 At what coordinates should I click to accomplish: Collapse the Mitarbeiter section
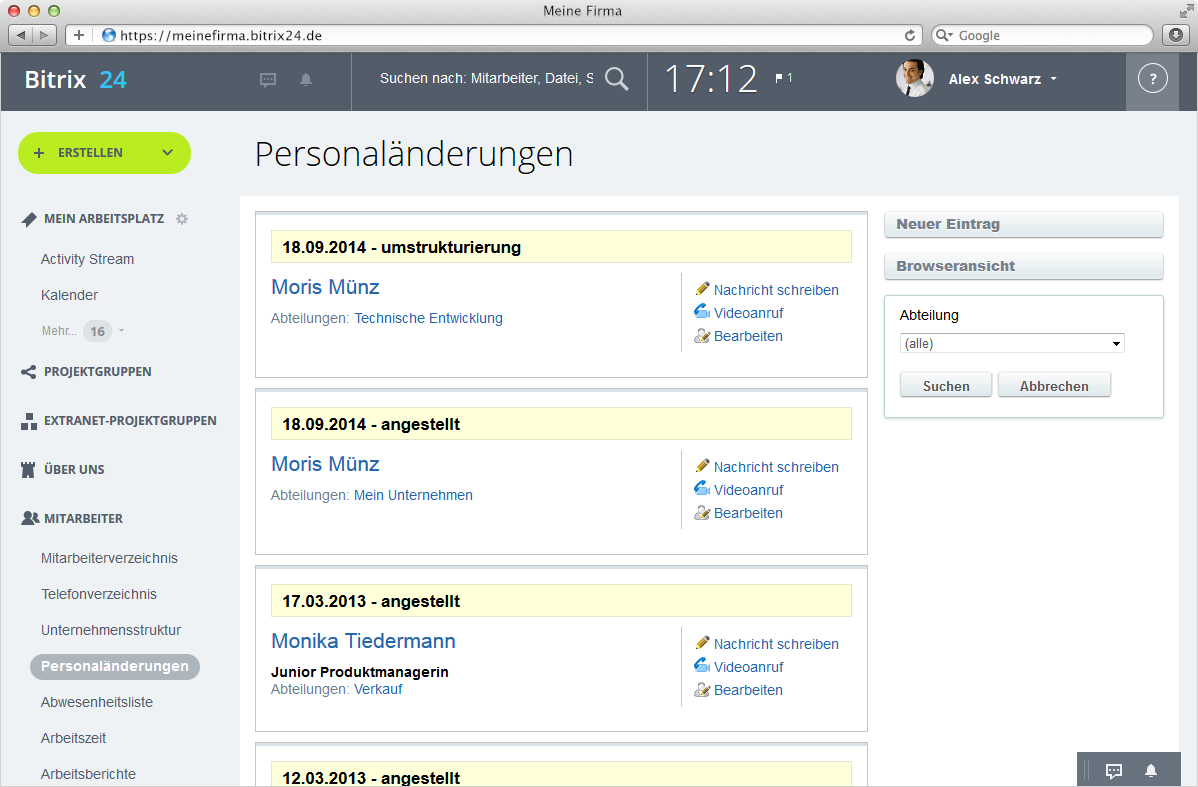point(83,518)
